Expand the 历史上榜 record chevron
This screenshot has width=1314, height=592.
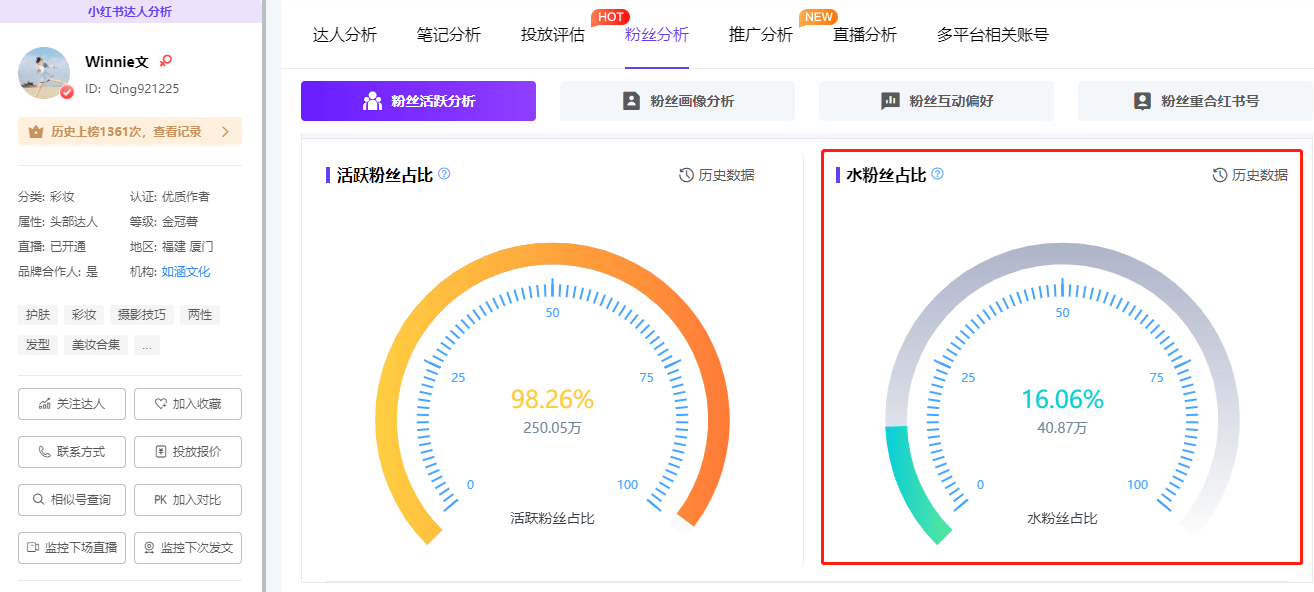225,131
